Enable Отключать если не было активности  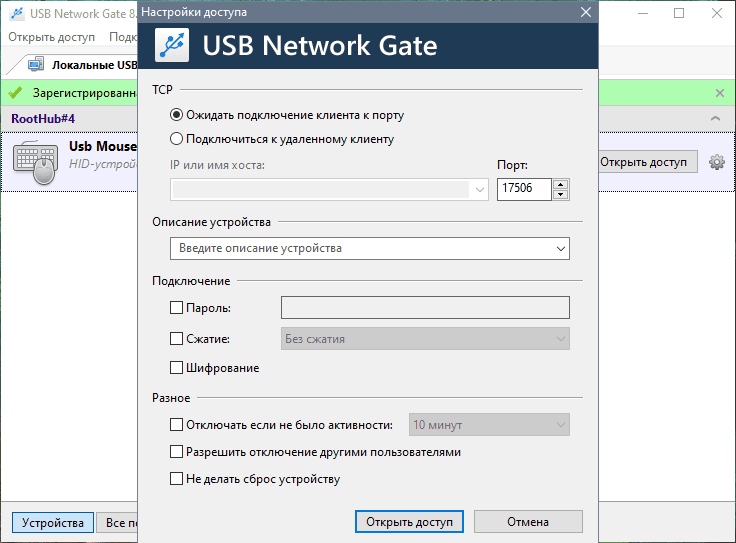177,425
